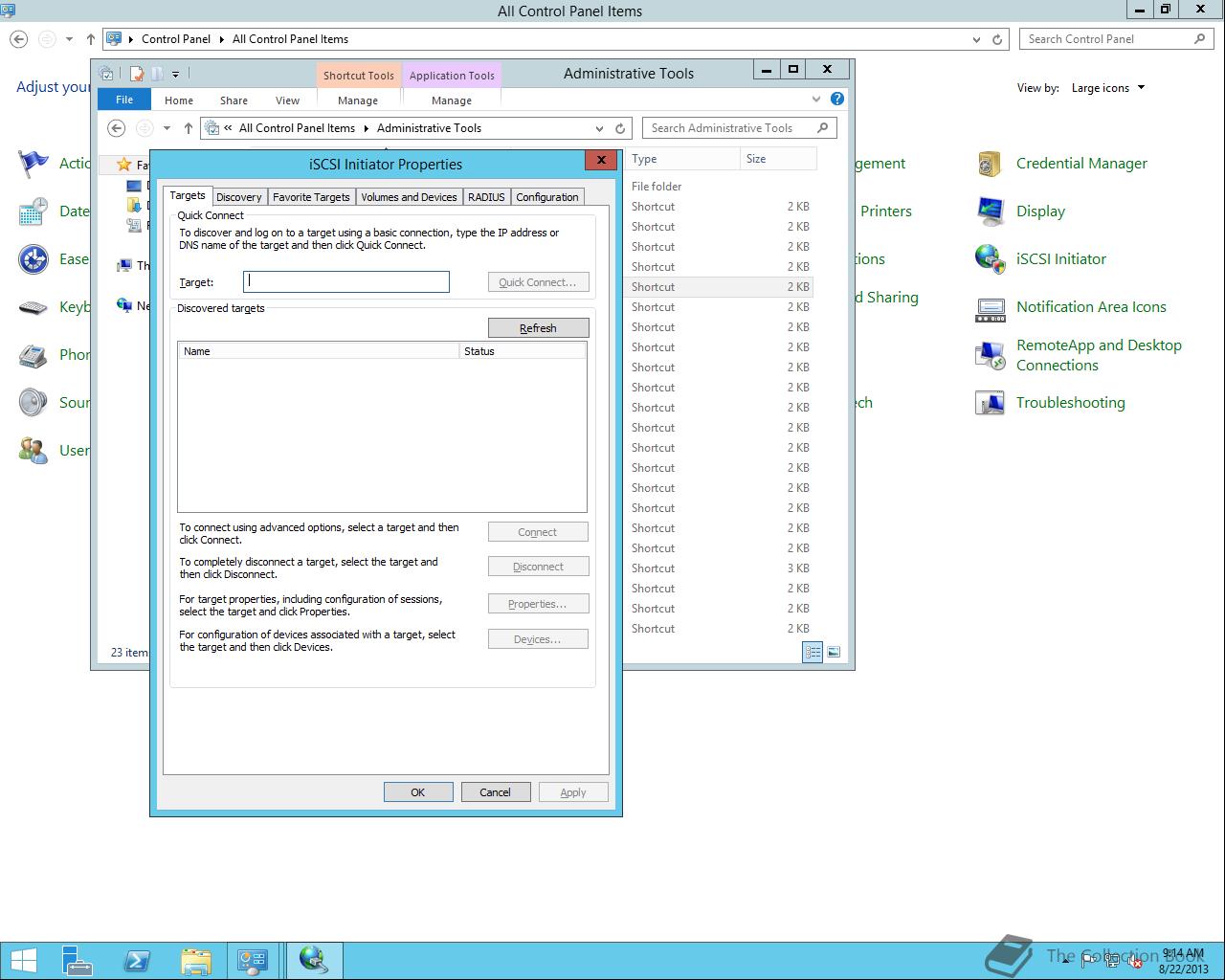
Task: Open File Explorer from the taskbar
Action: point(195,960)
